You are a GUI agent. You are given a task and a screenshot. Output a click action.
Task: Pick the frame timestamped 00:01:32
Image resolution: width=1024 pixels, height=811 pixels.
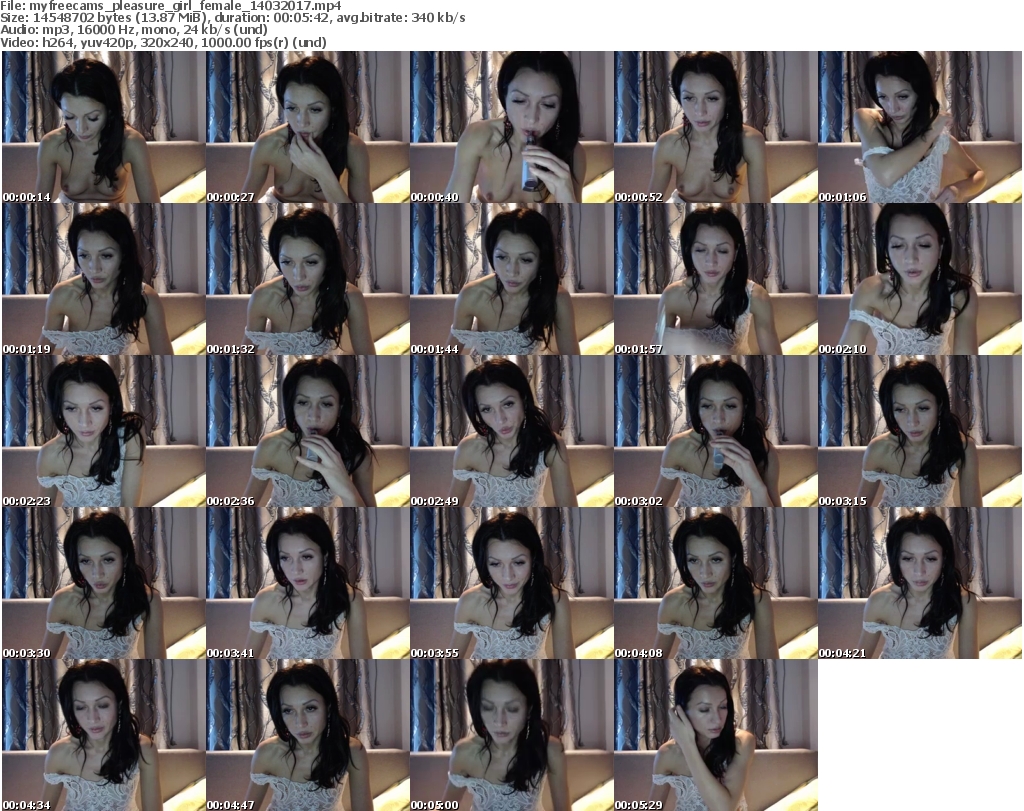308,279
